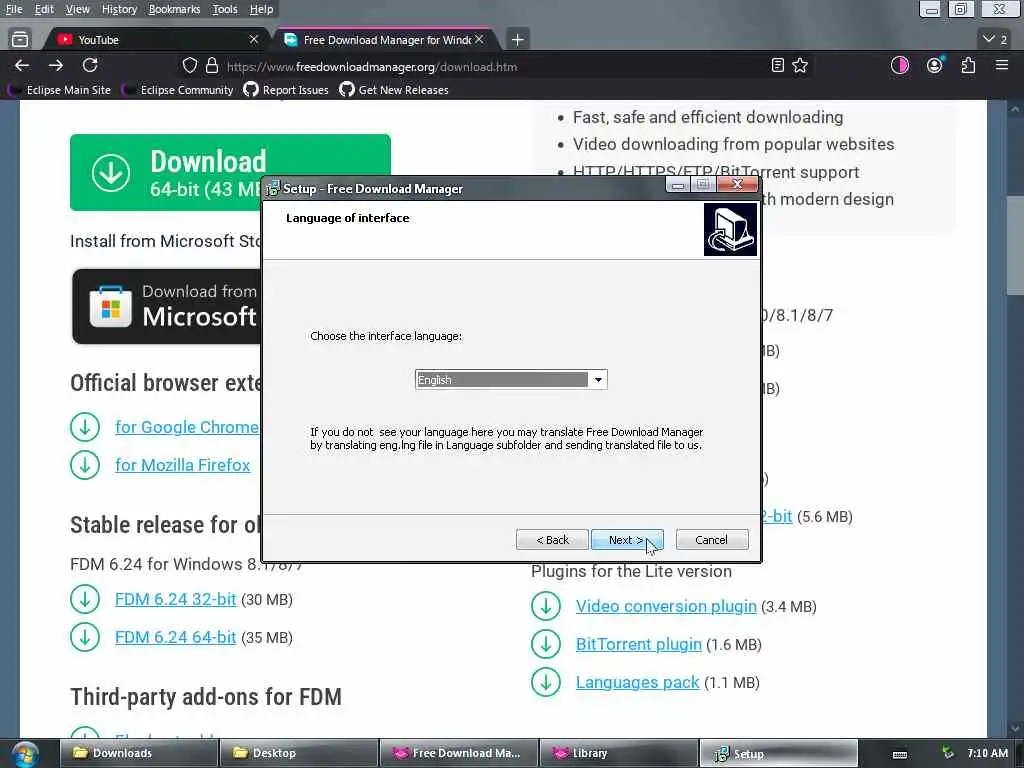Image resolution: width=1024 pixels, height=768 pixels.
Task: Open the File menu
Action: 14,9
